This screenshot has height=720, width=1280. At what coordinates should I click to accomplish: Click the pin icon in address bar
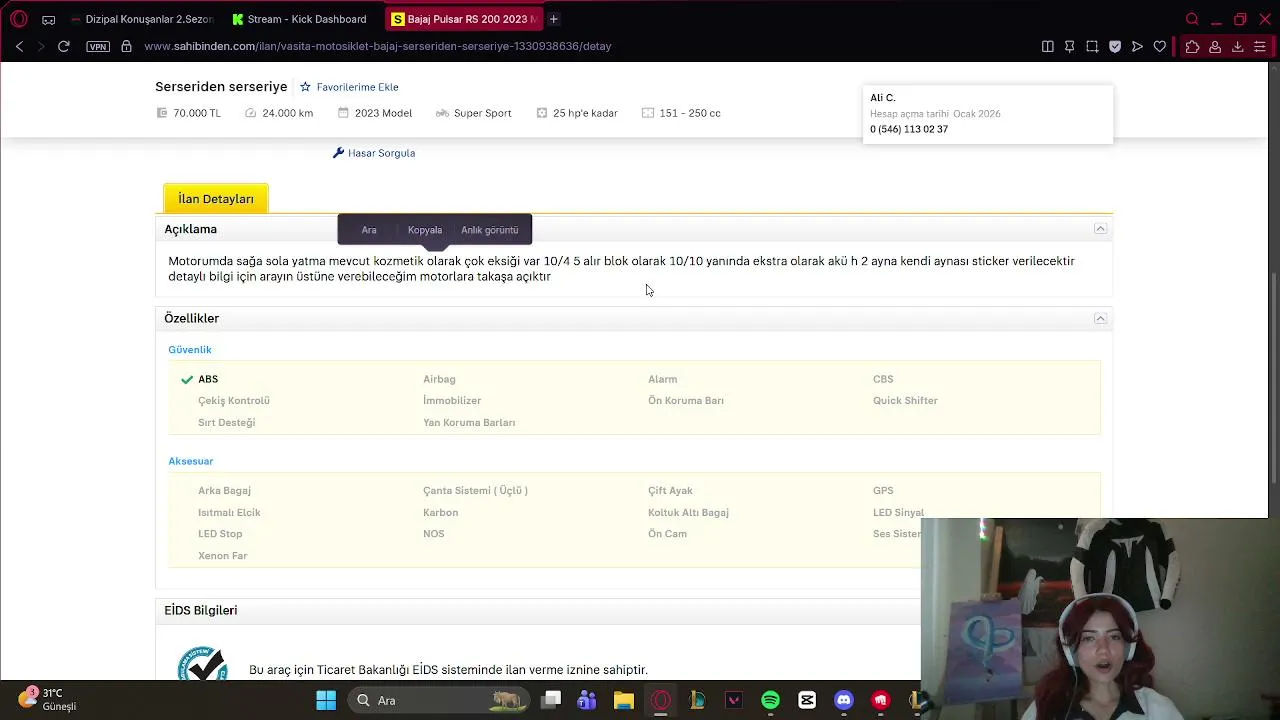(x=1069, y=46)
